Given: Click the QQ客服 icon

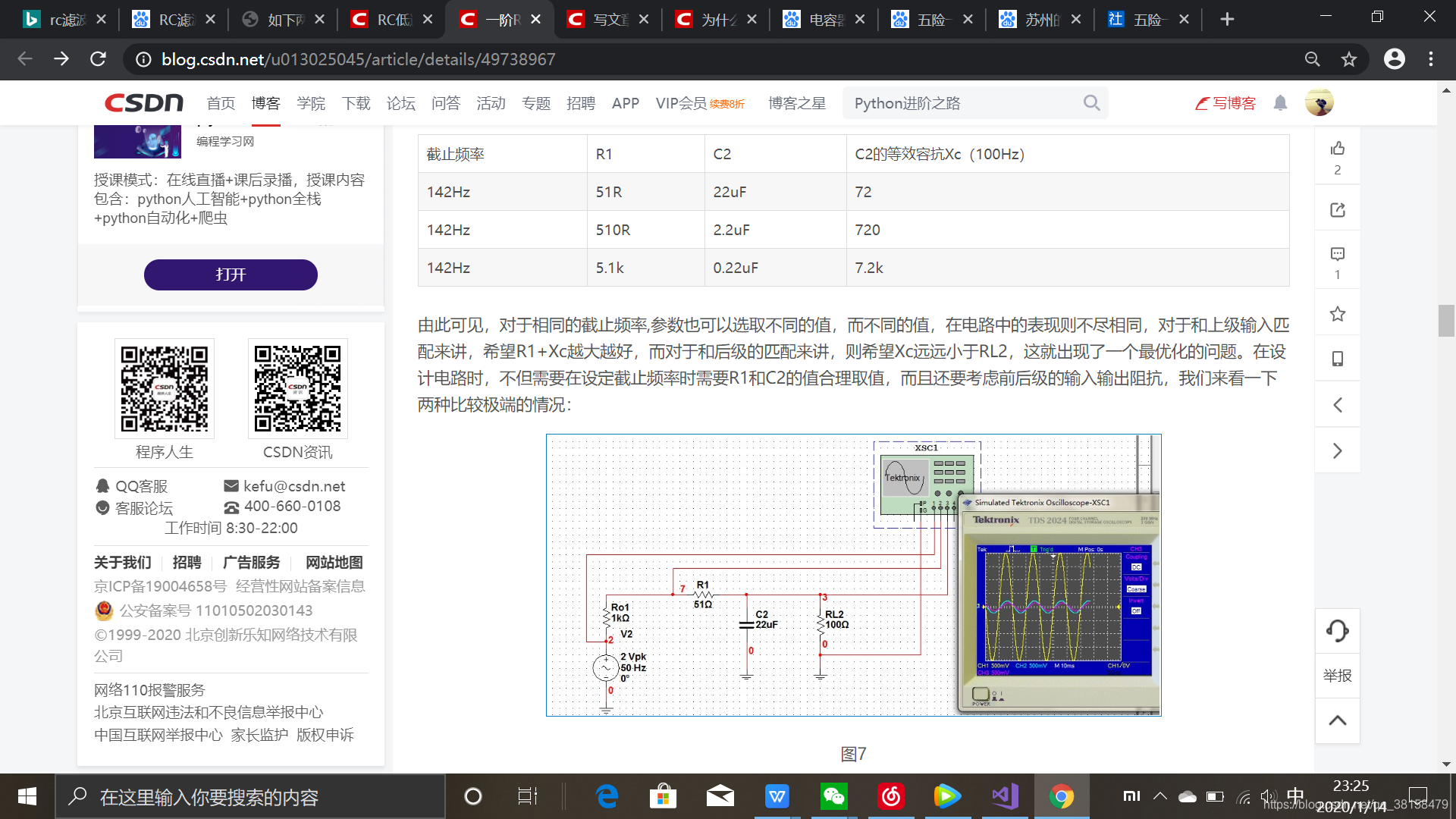Looking at the screenshot, I should (x=103, y=485).
